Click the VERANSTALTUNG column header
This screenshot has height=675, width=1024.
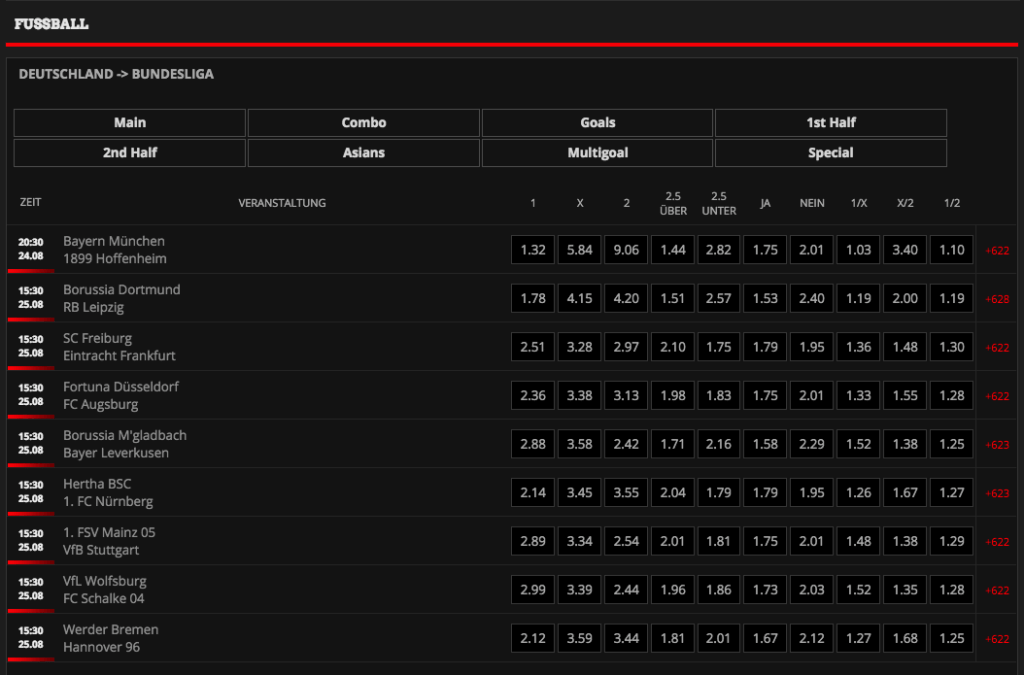282,203
